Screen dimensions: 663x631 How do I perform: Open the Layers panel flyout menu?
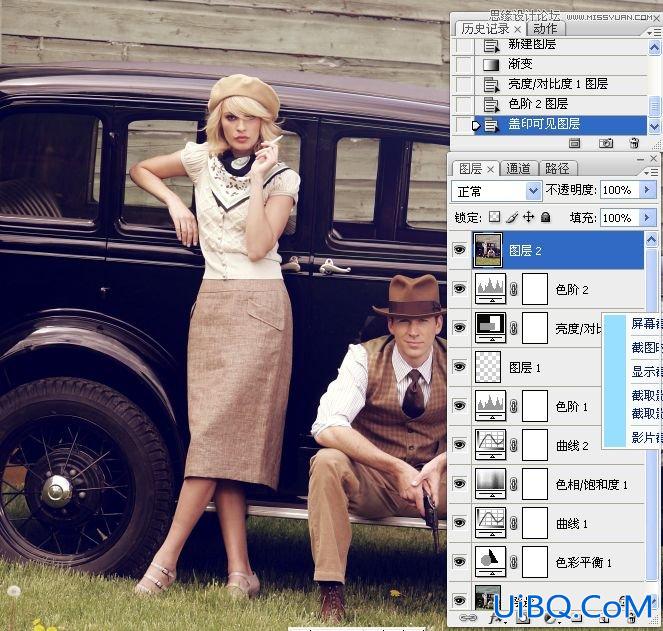point(652,172)
